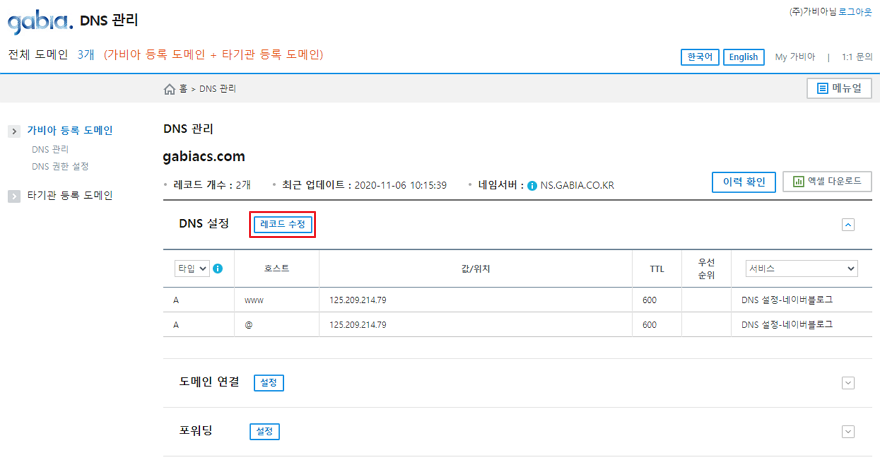Click the 호스트 column header
Screen dimensions: 880x460
pos(277,269)
